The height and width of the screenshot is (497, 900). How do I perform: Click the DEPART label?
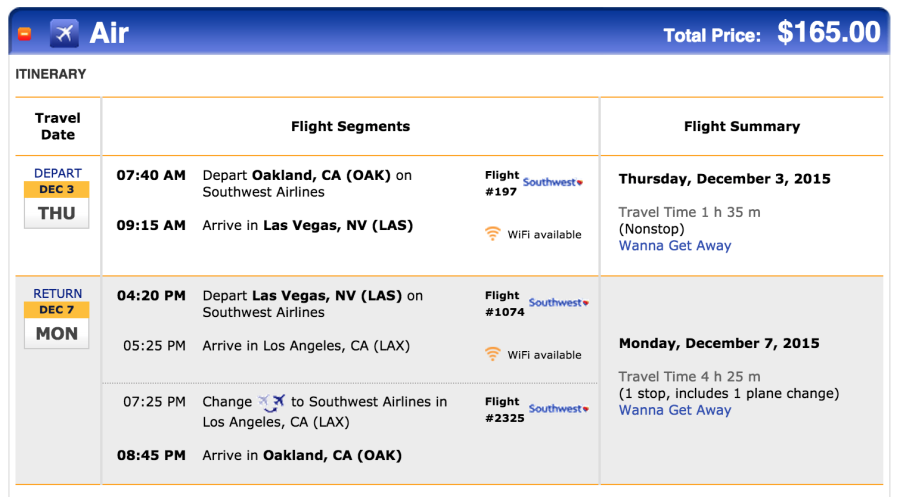pos(57,173)
